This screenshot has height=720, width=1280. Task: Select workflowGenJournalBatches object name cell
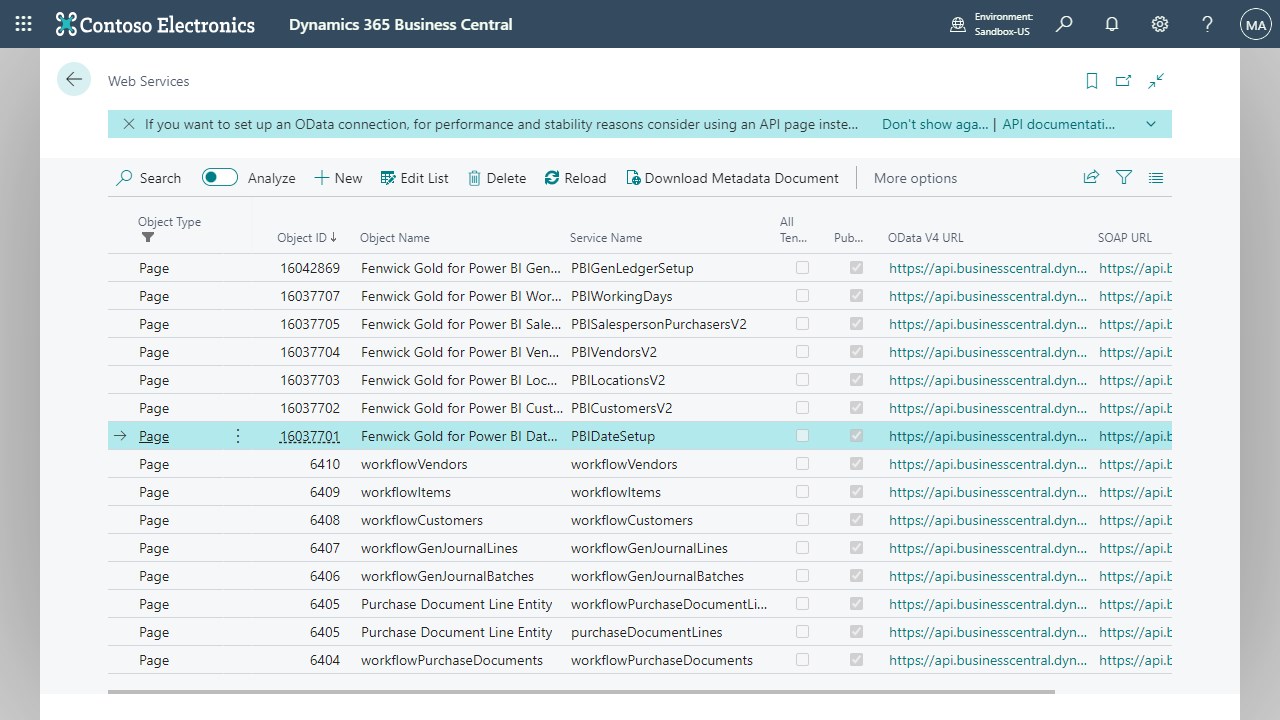(447, 576)
